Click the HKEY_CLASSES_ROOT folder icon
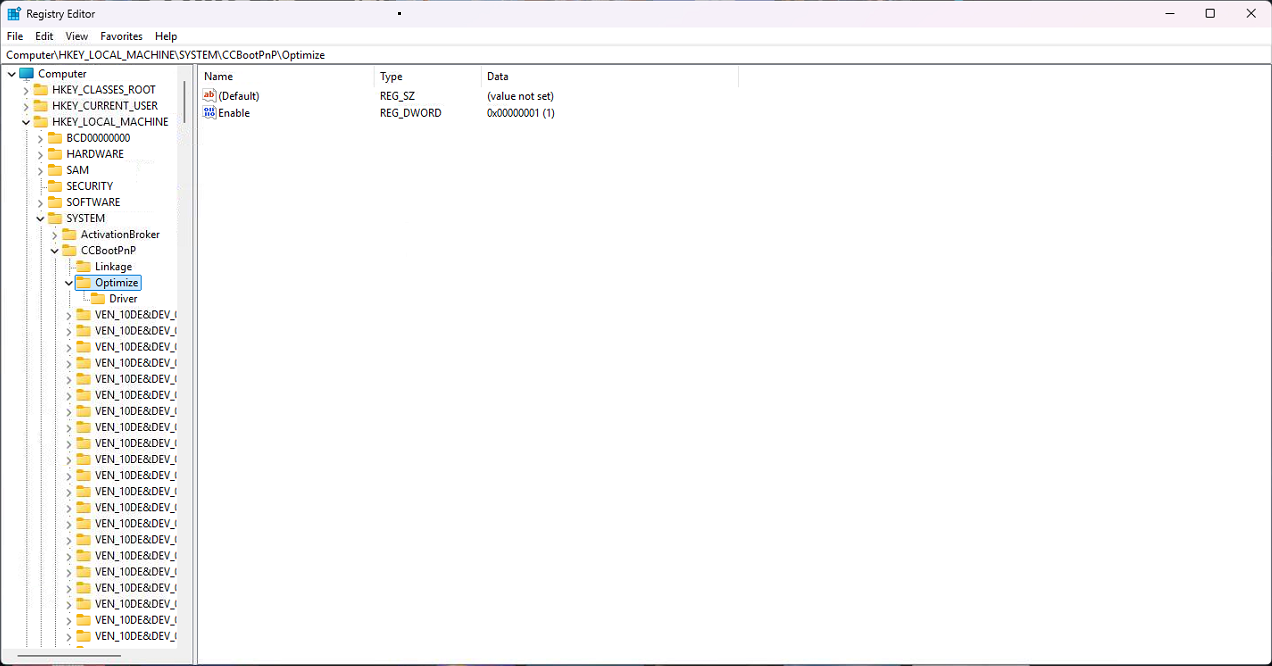 coord(40,90)
